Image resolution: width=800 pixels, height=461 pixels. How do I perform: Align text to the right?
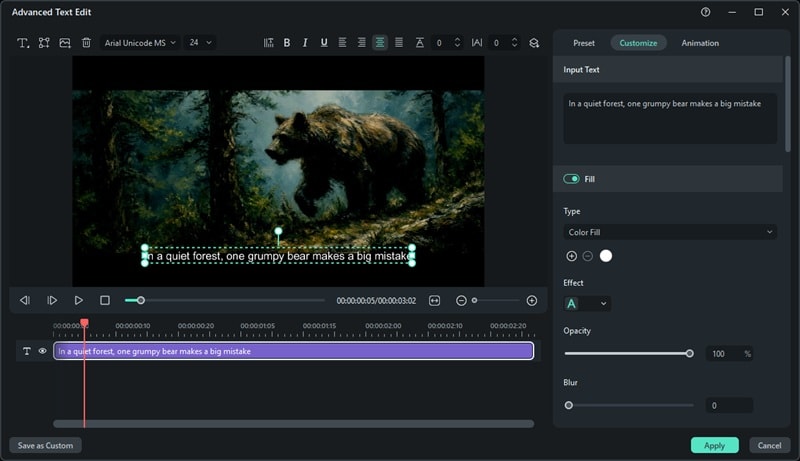point(361,43)
